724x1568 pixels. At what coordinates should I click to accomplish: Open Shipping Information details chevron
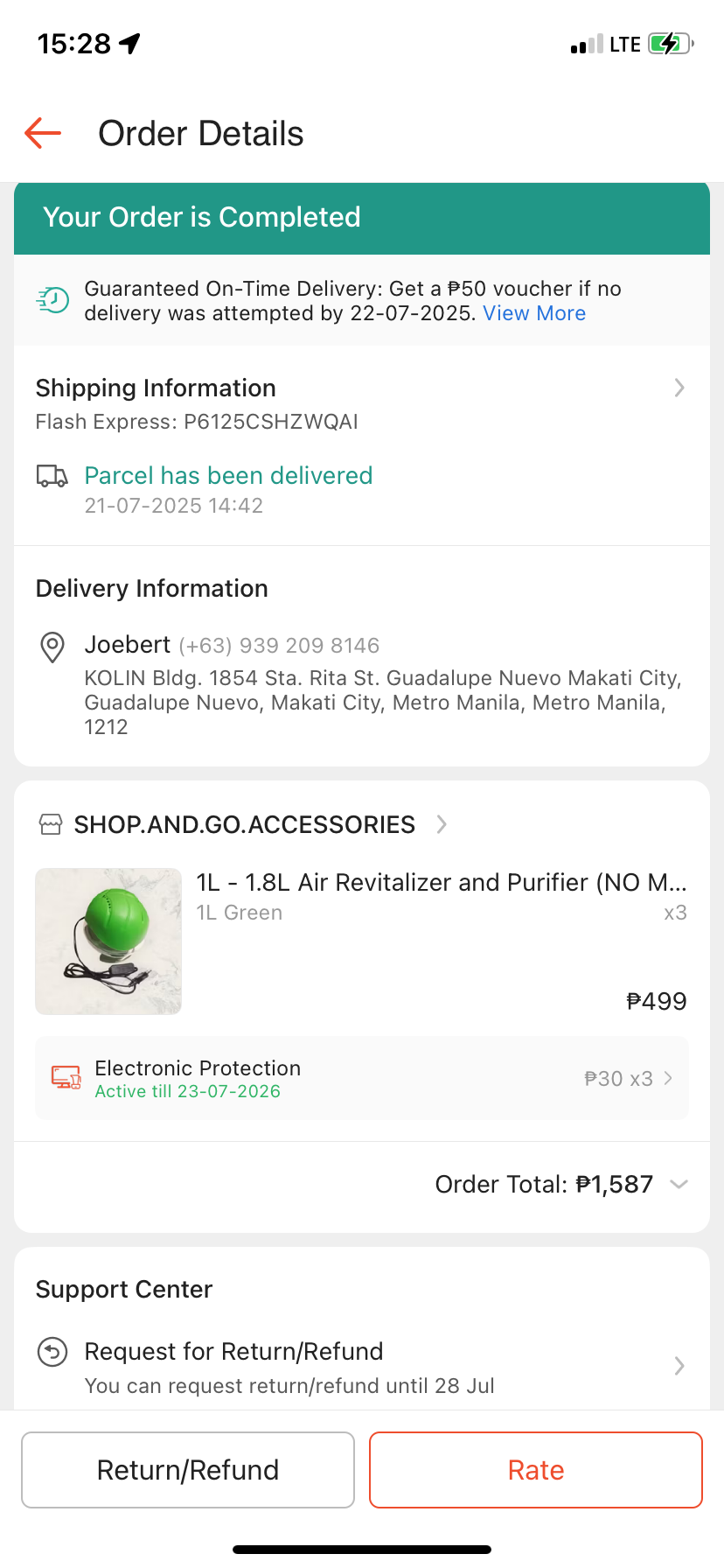[x=679, y=388]
